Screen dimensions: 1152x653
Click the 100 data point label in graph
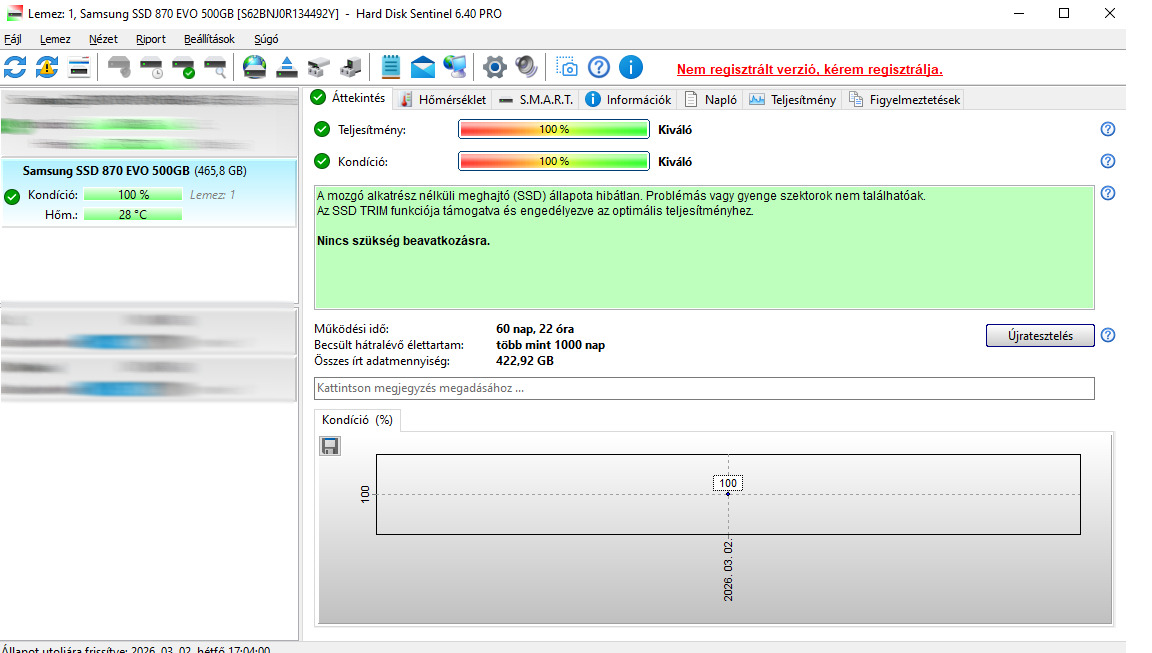pyautogui.click(x=728, y=483)
